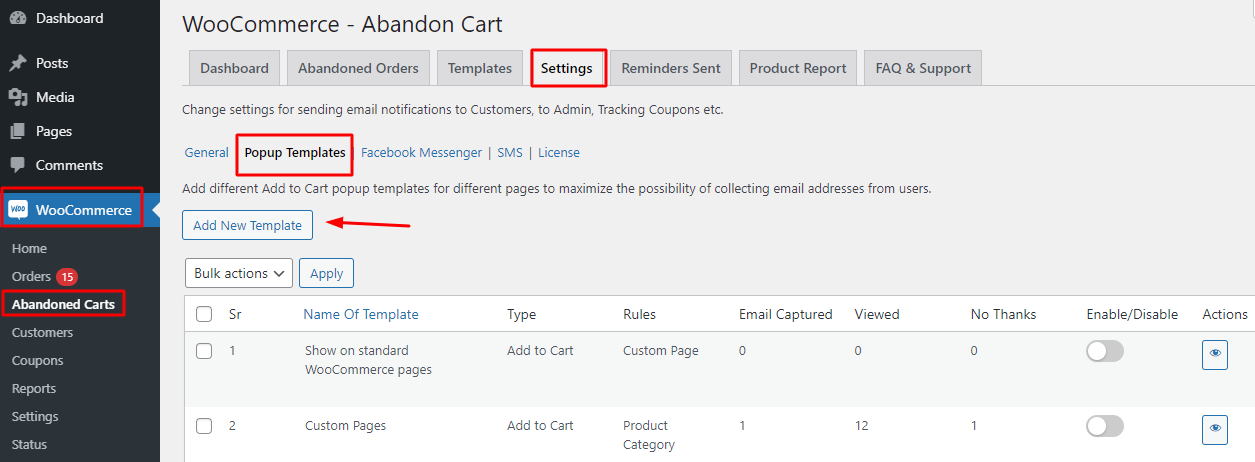Open Posts in admin sidebar
1255x462 pixels.
pos(52,63)
